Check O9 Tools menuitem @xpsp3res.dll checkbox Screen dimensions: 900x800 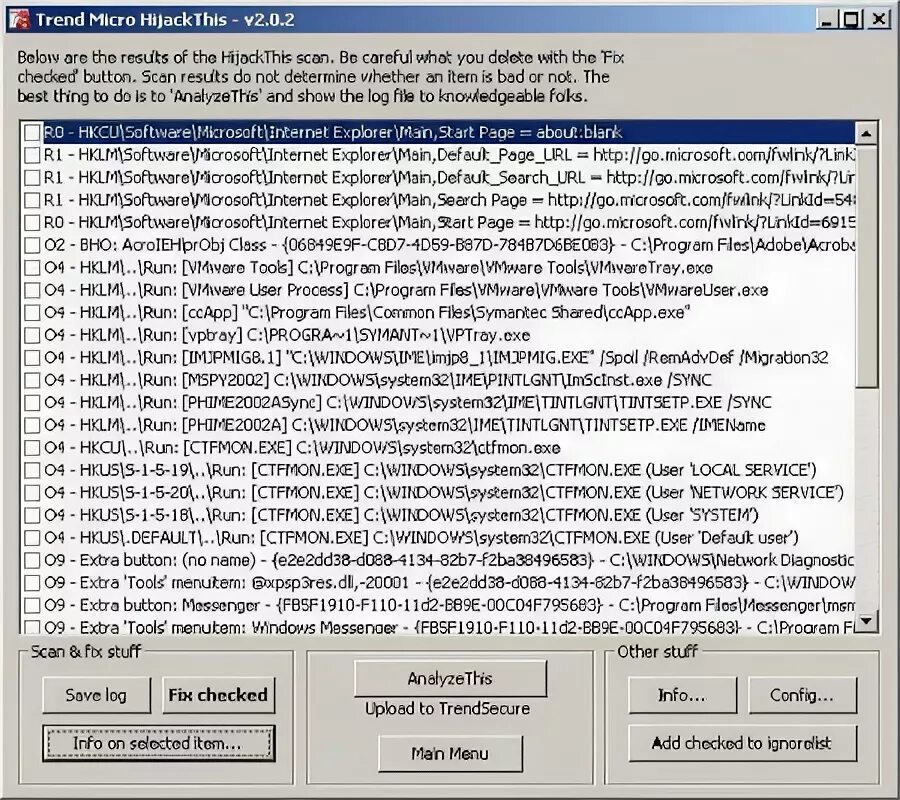tap(32, 582)
